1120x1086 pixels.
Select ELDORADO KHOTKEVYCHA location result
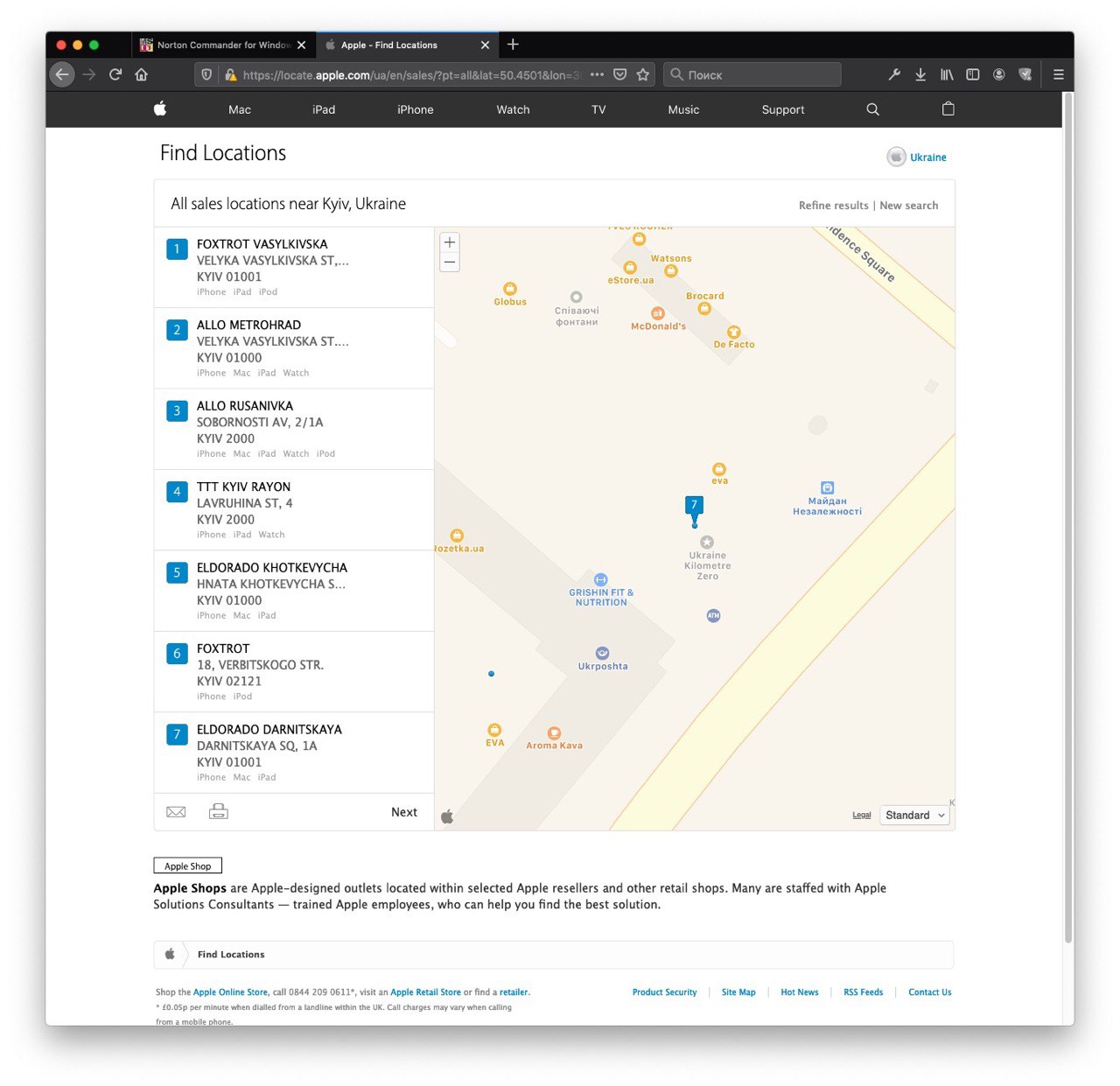[x=294, y=591]
